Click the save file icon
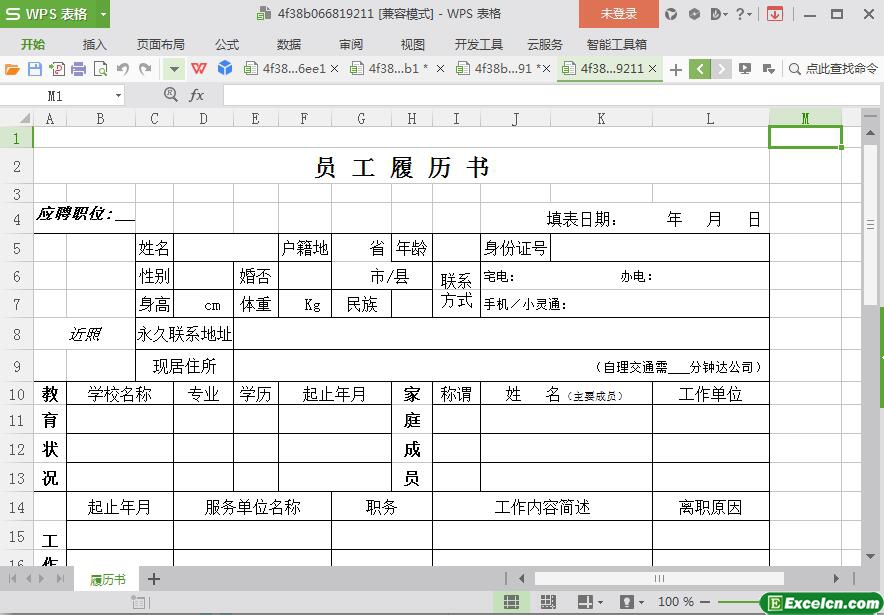Screen dimensions: 884x615 click(35, 69)
